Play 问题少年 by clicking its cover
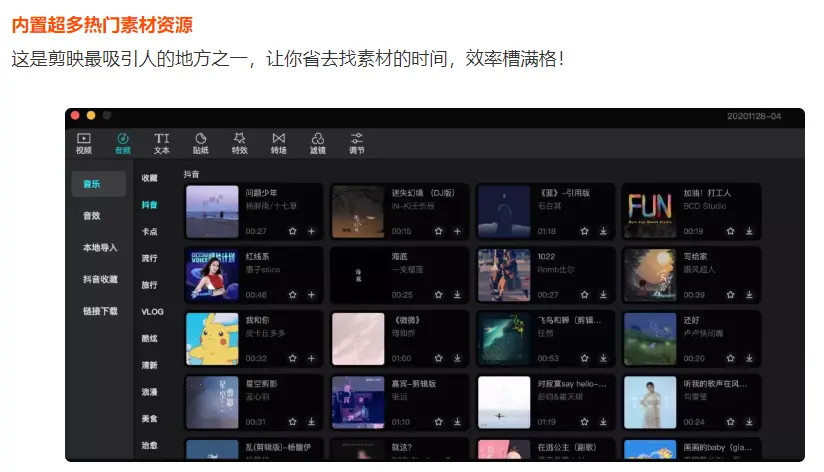 coord(212,212)
